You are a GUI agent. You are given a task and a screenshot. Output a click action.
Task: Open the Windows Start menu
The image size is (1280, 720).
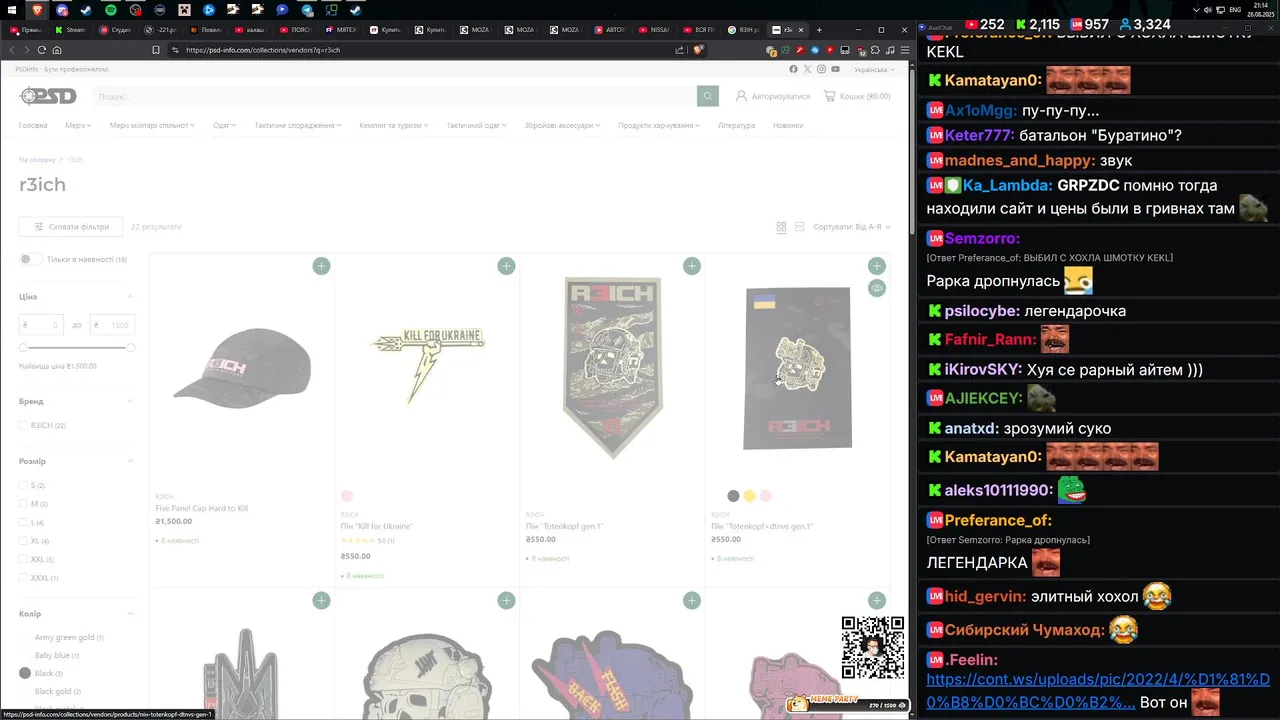tap(13, 10)
